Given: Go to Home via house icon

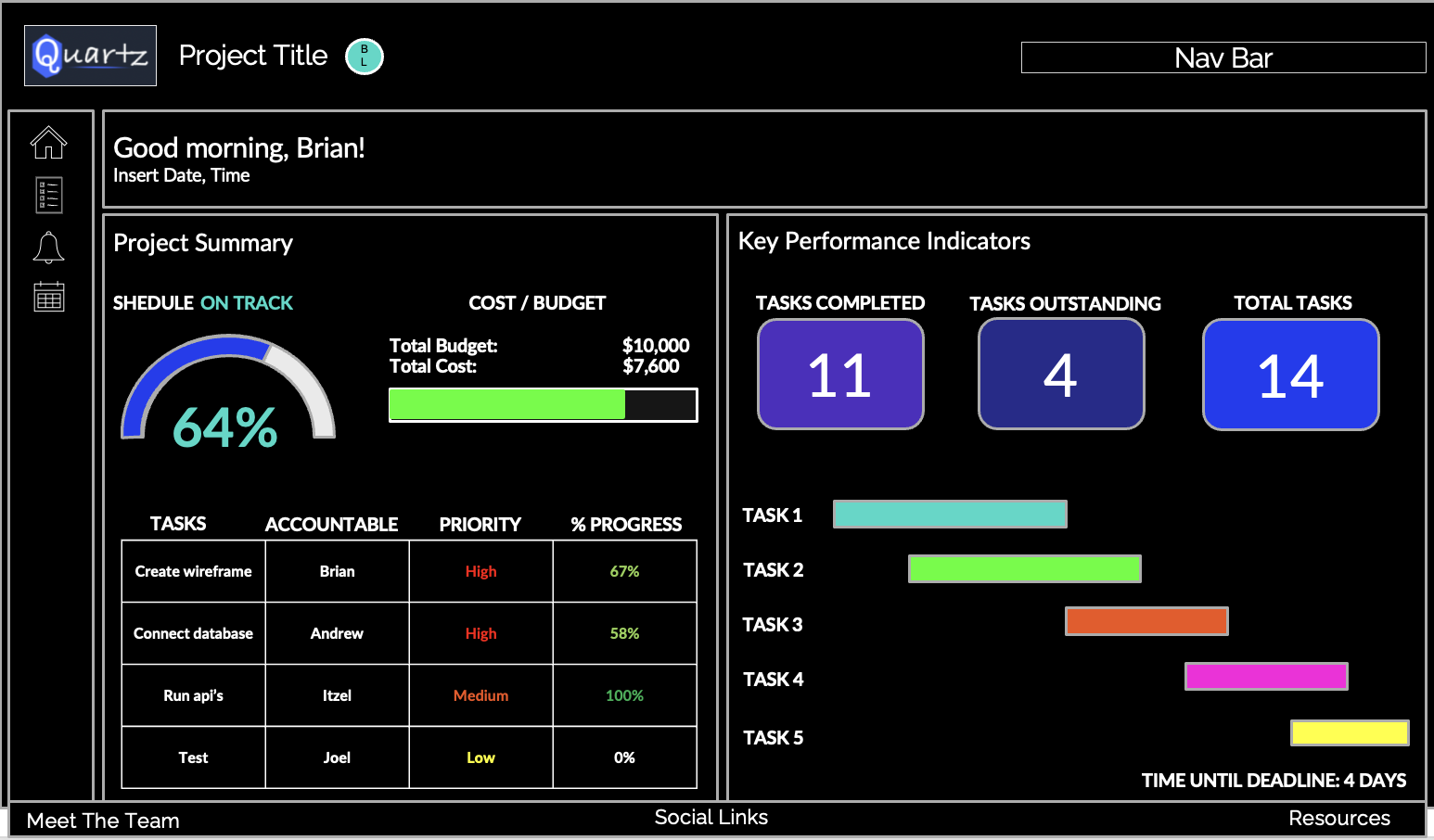Looking at the screenshot, I should point(48,142).
